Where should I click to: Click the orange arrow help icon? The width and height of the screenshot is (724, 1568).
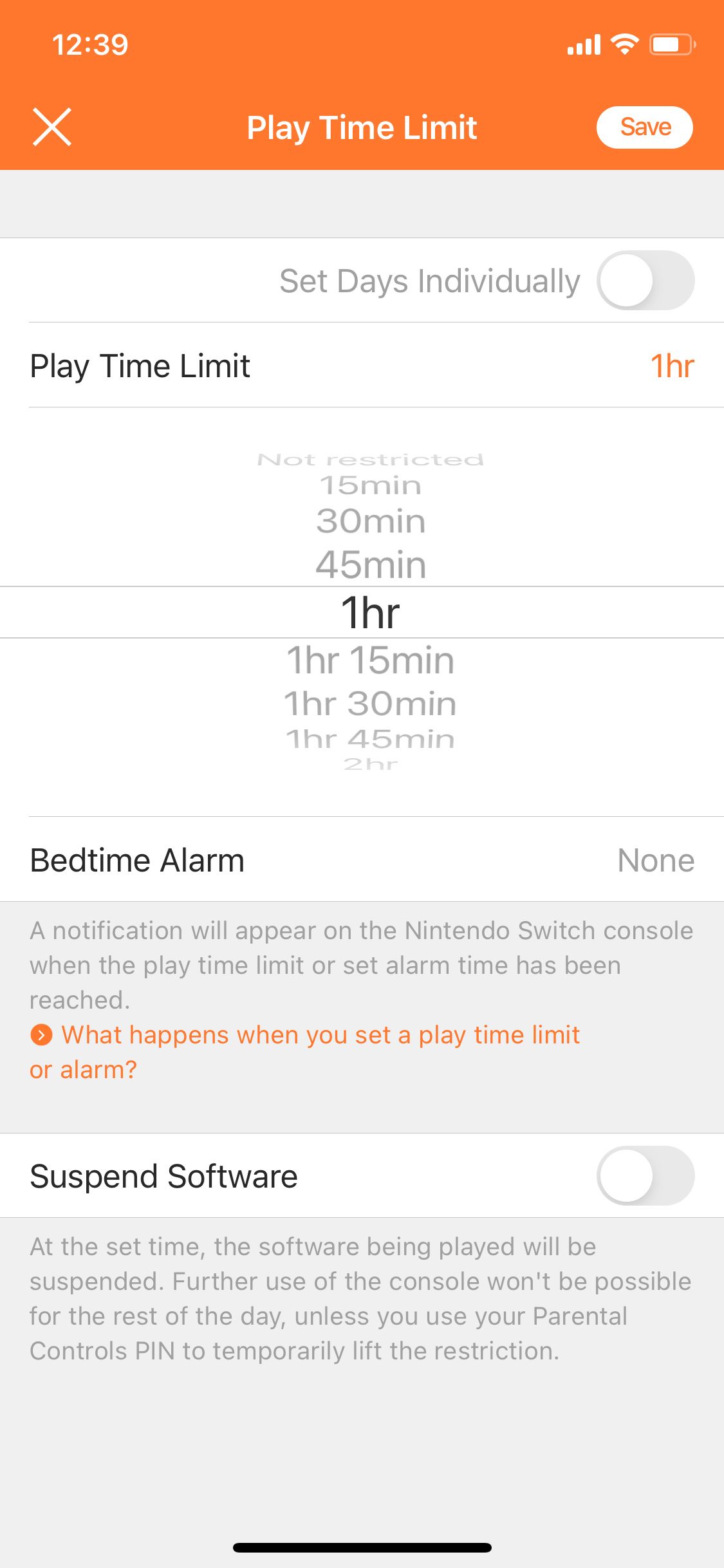click(41, 1035)
